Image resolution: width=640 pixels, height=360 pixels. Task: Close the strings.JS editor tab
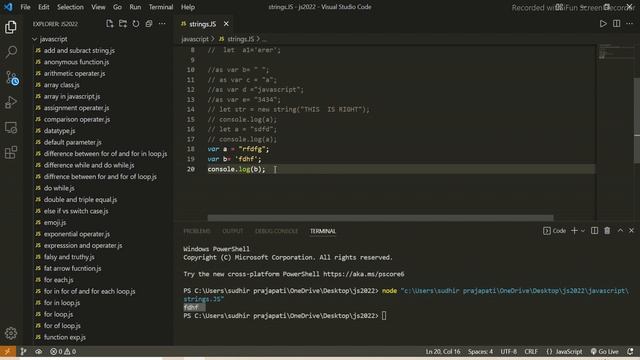(x=226, y=24)
